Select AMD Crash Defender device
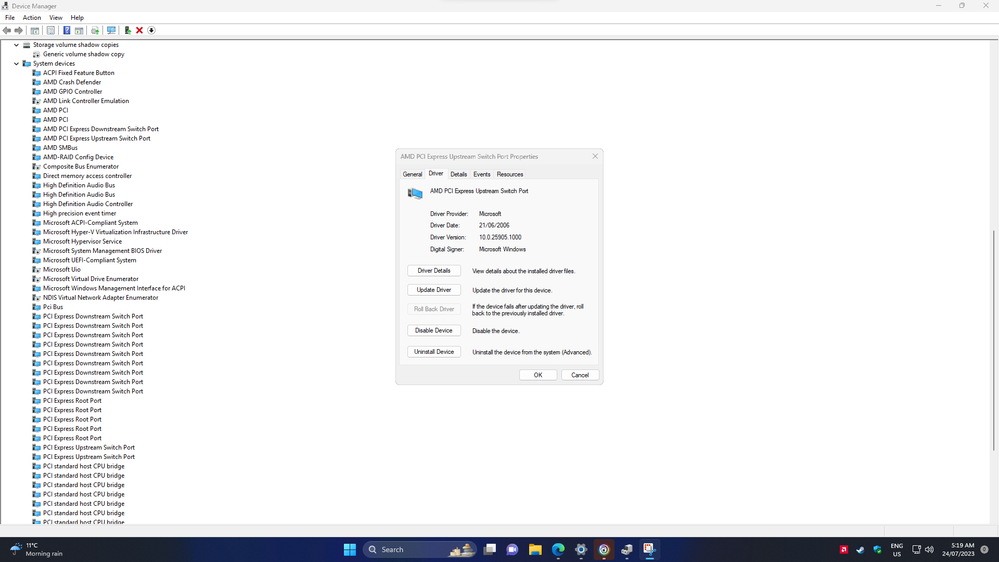Image resolution: width=999 pixels, height=562 pixels. coord(72,82)
